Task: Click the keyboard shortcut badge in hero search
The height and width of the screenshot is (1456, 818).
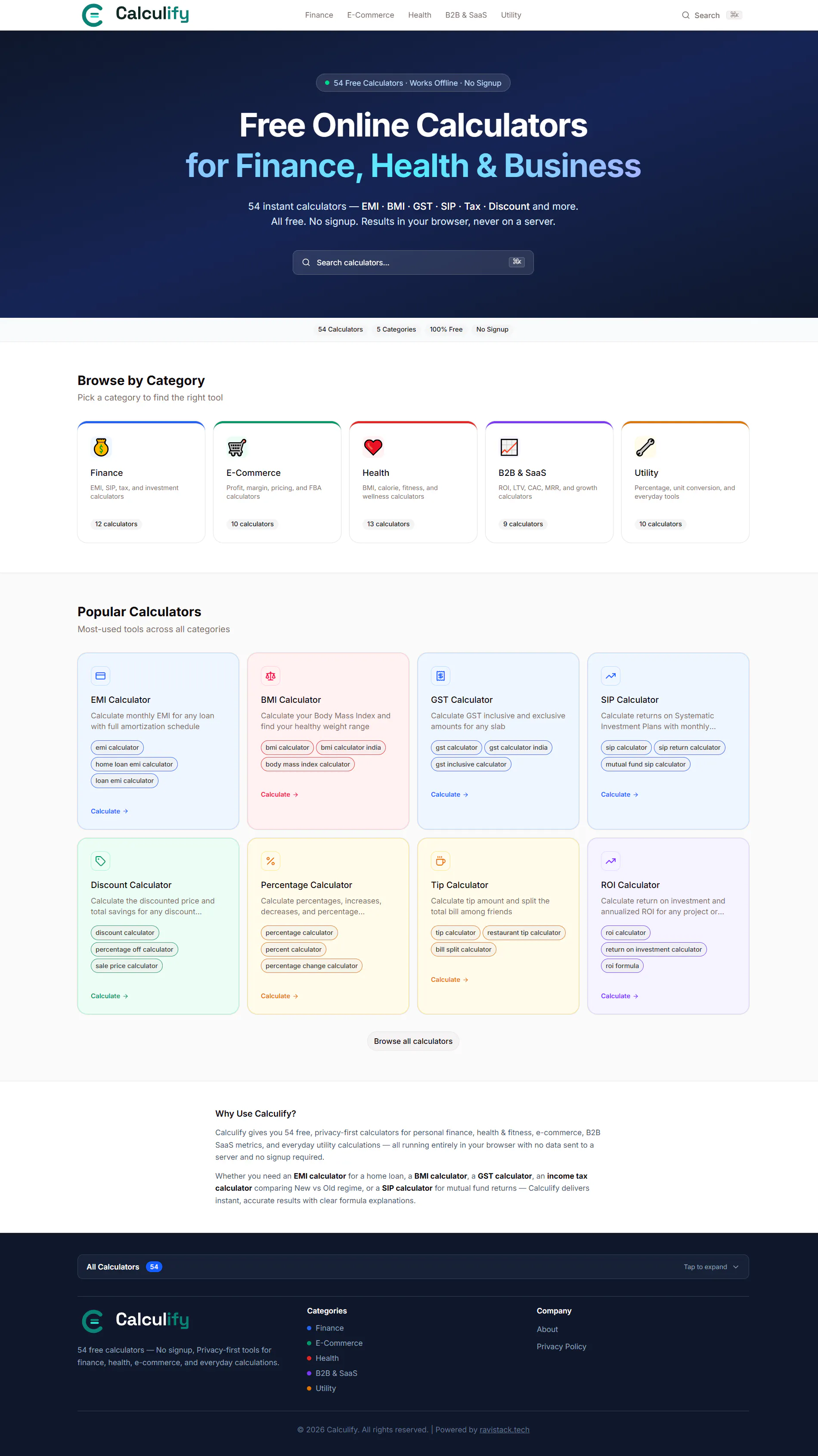Action: (x=517, y=262)
